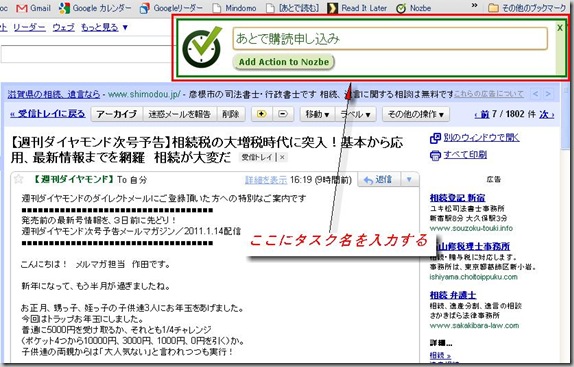Viewport: 574px width, 367px height.
Task: Remove the 受信トレイ label with x
Action: (282, 157)
